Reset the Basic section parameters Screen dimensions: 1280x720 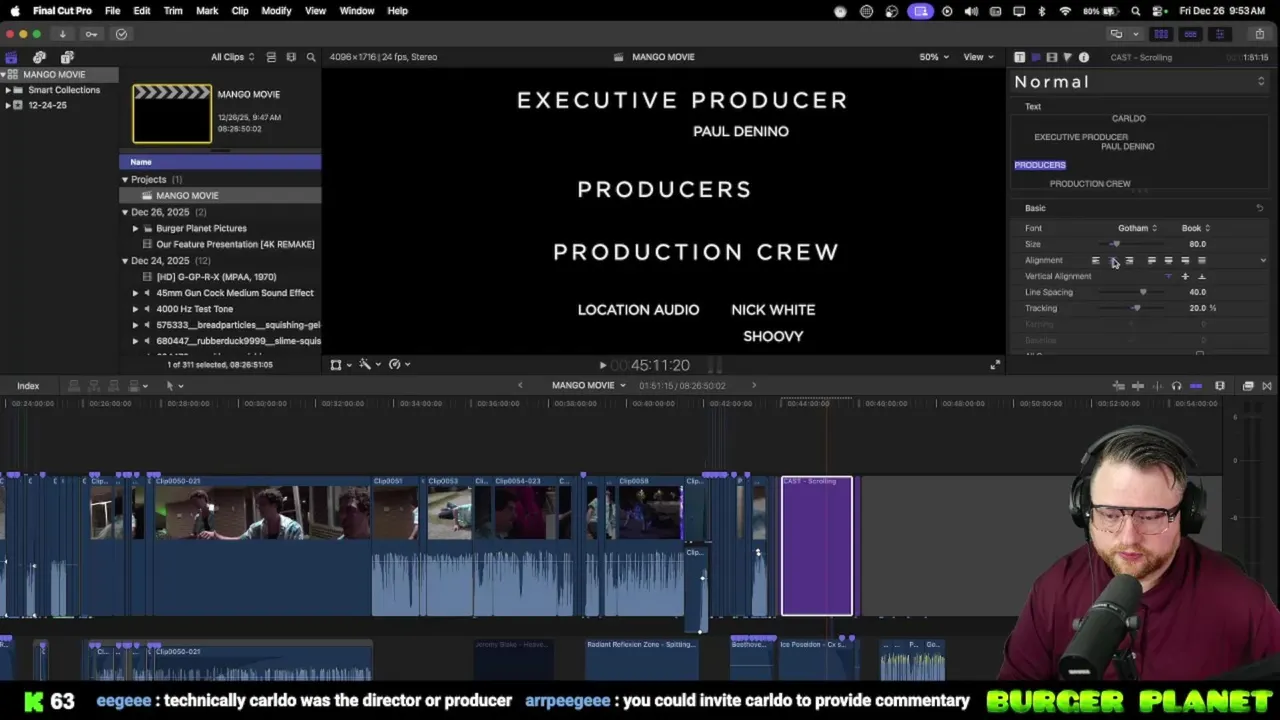click(x=1259, y=208)
